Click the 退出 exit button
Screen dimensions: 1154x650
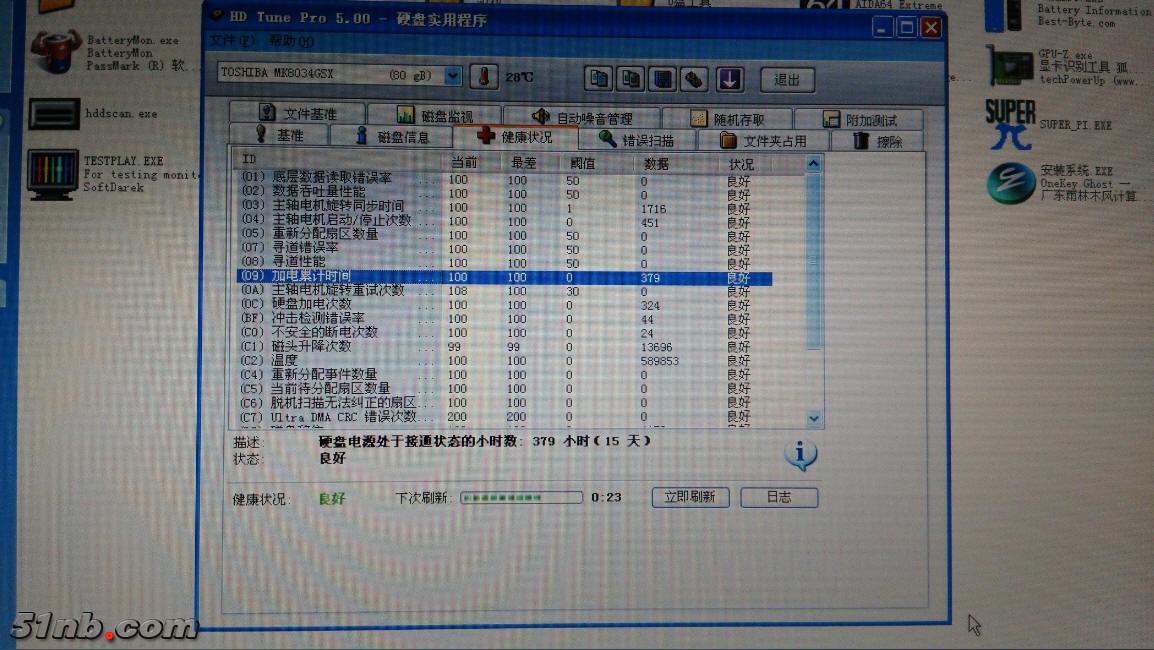(787, 80)
